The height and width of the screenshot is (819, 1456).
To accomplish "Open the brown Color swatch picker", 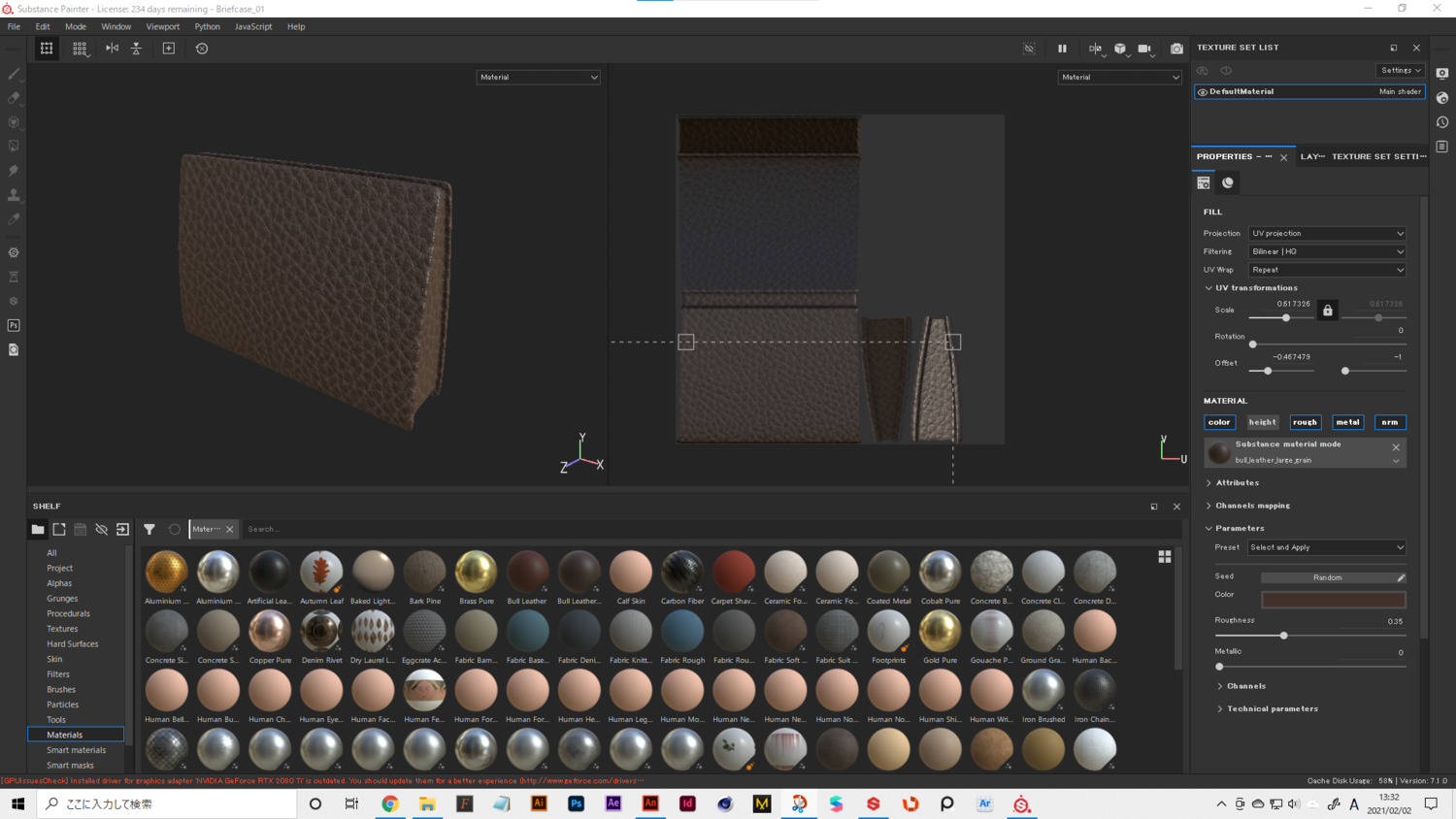I will (1333, 600).
